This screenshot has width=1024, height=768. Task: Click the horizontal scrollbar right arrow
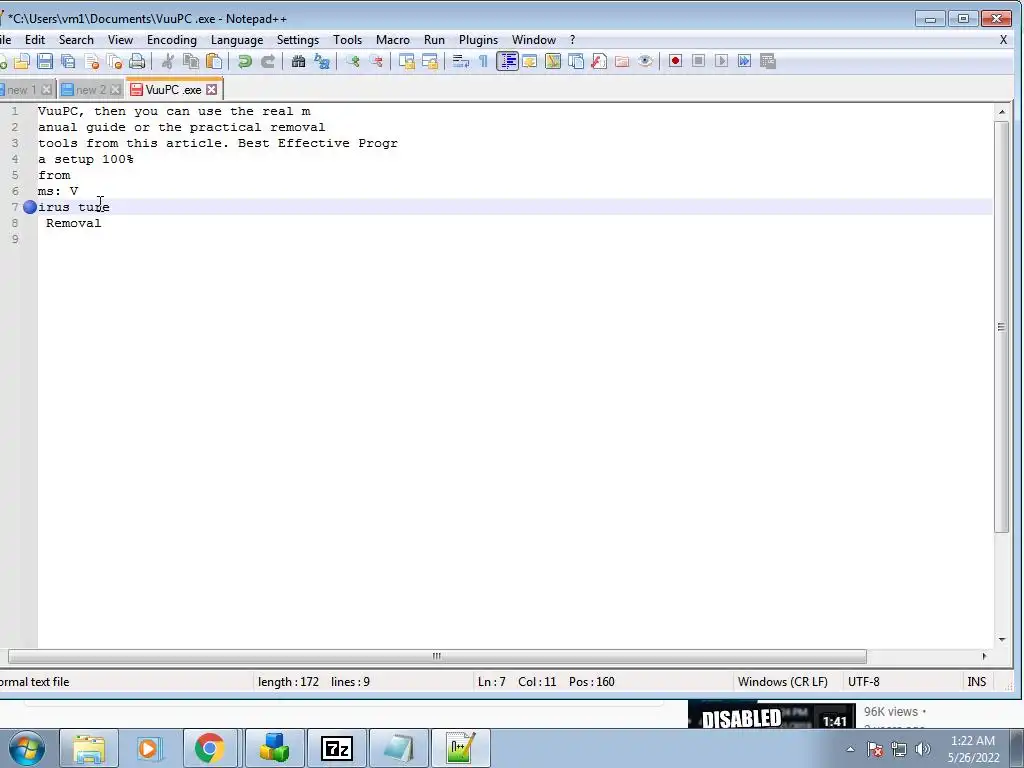985,656
